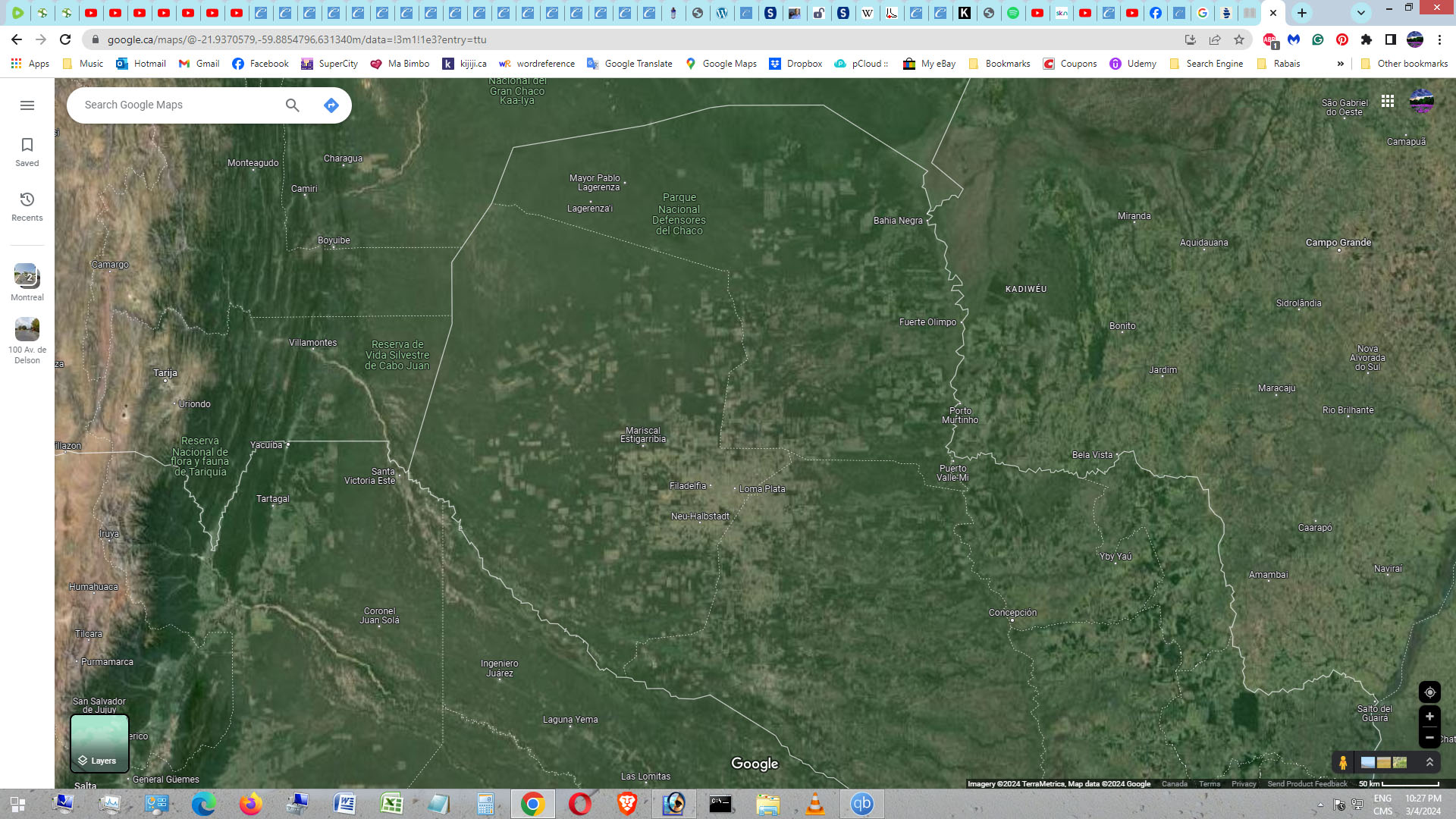1456x819 pixels.
Task: Open the Google apps grid
Action: (1388, 101)
